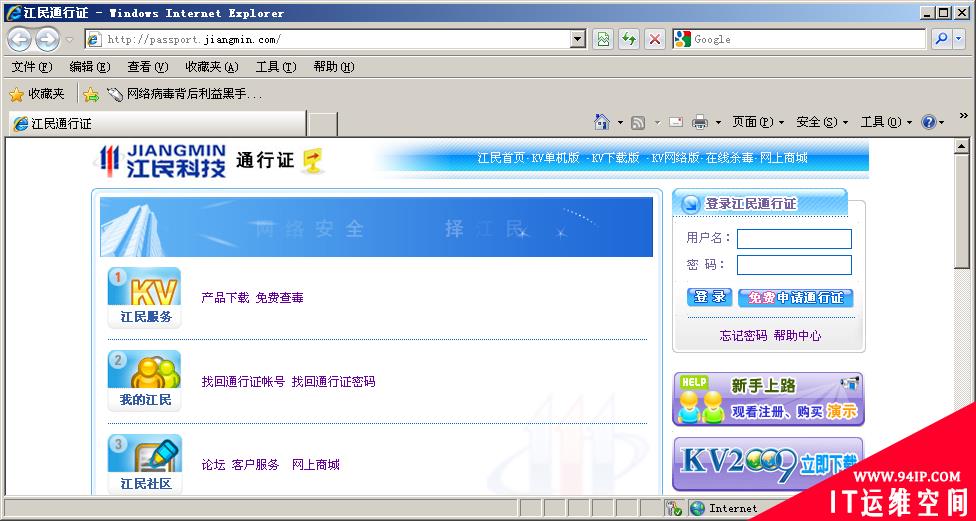976x521 pixels.
Task: Click in the Google search box
Action: (x=808, y=39)
